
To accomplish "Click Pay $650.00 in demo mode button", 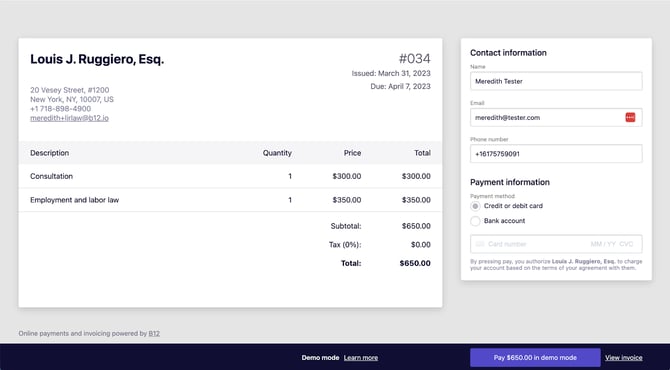I will [x=535, y=358].
